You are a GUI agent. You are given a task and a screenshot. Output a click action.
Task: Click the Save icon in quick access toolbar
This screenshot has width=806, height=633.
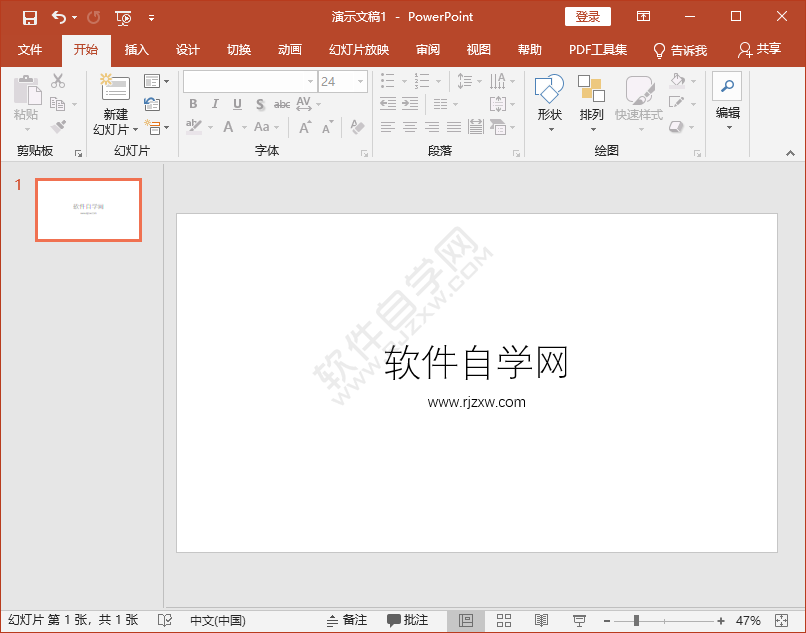[x=30, y=17]
